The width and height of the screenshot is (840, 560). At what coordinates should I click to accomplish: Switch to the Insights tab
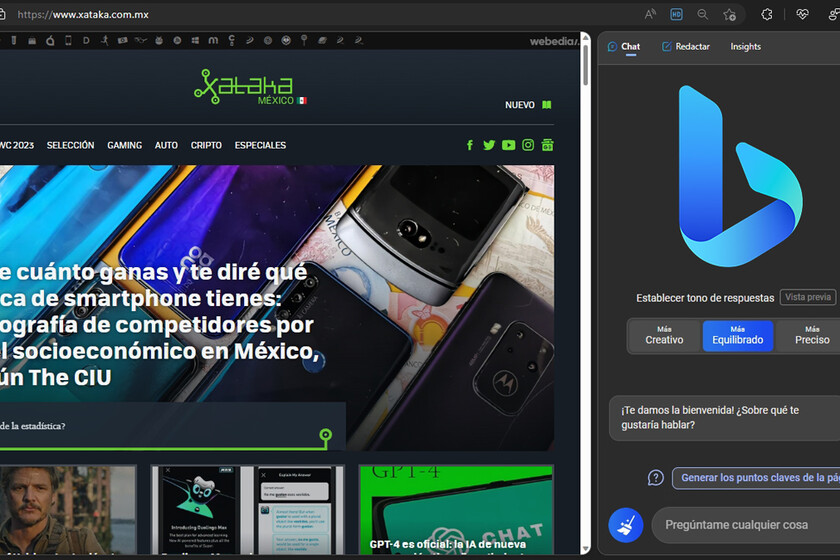coord(745,47)
